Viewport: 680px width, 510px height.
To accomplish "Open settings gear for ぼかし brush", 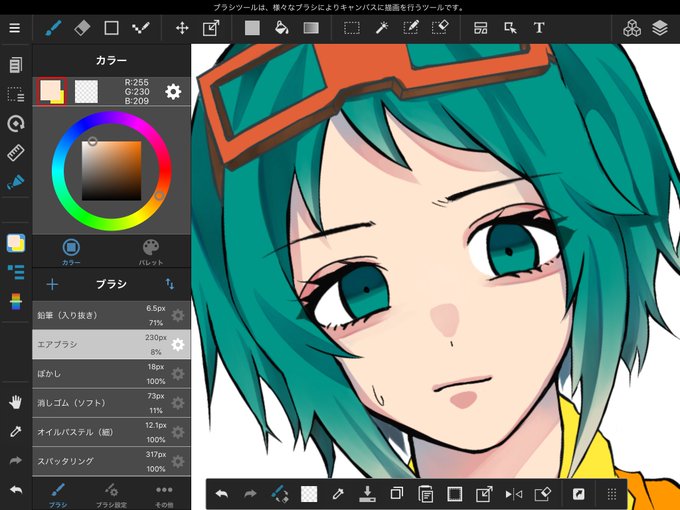I will (x=178, y=373).
